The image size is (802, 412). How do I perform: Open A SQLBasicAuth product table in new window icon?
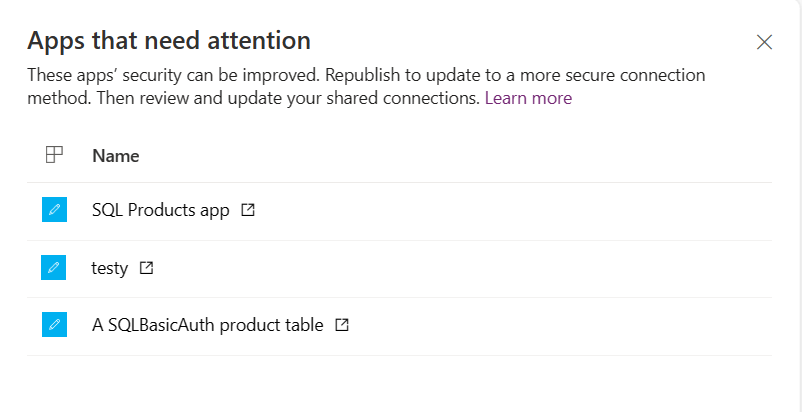(x=342, y=325)
